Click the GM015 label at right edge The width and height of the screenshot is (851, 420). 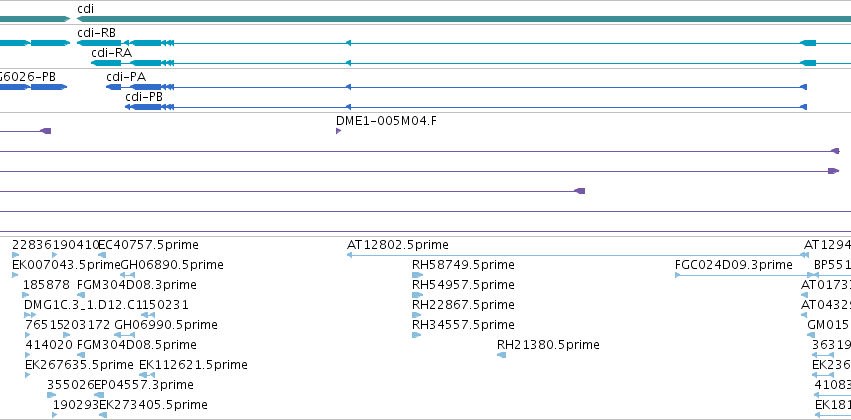tap(829, 325)
